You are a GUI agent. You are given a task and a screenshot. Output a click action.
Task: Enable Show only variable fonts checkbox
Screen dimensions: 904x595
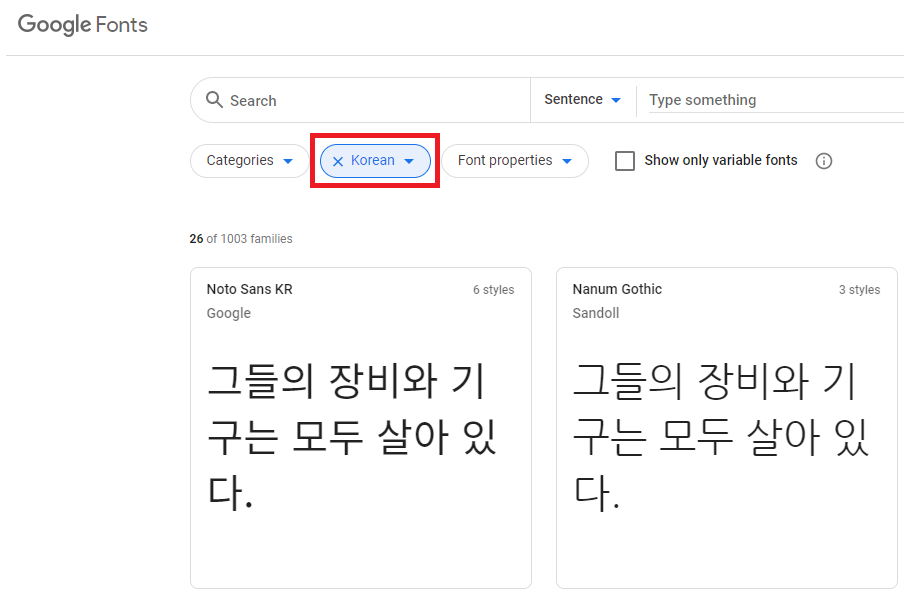point(625,161)
